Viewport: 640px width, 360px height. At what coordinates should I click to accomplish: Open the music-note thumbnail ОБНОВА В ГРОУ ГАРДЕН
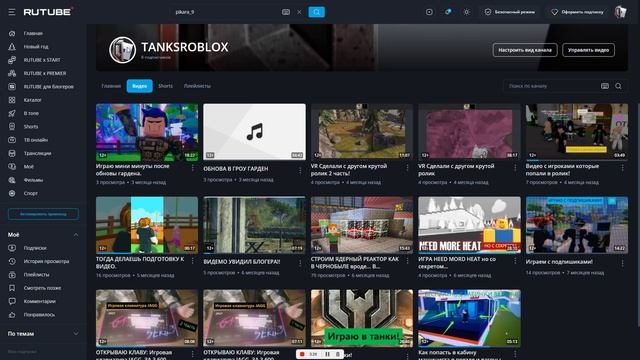click(x=254, y=132)
